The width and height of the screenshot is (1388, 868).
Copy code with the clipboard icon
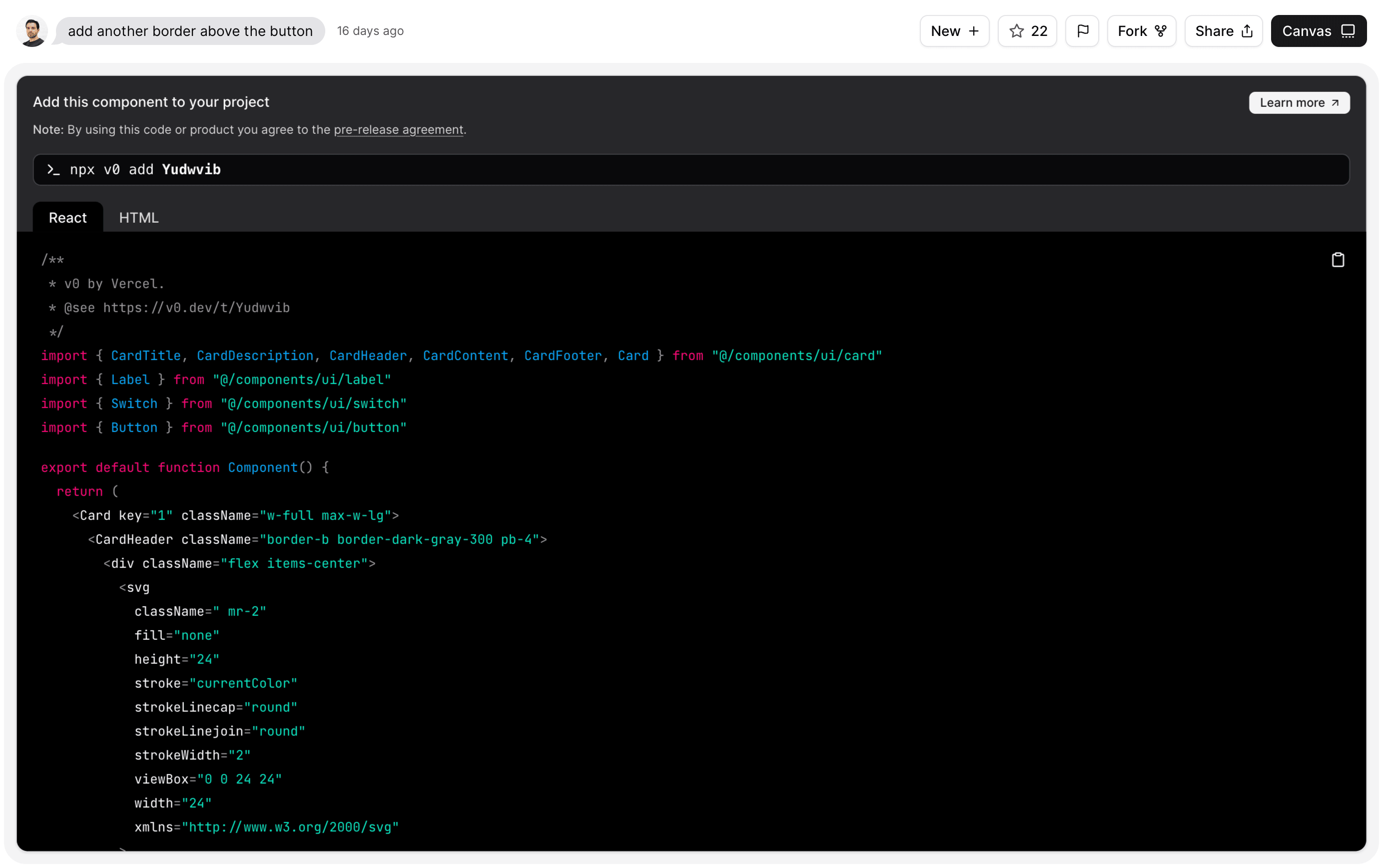click(1338, 260)
